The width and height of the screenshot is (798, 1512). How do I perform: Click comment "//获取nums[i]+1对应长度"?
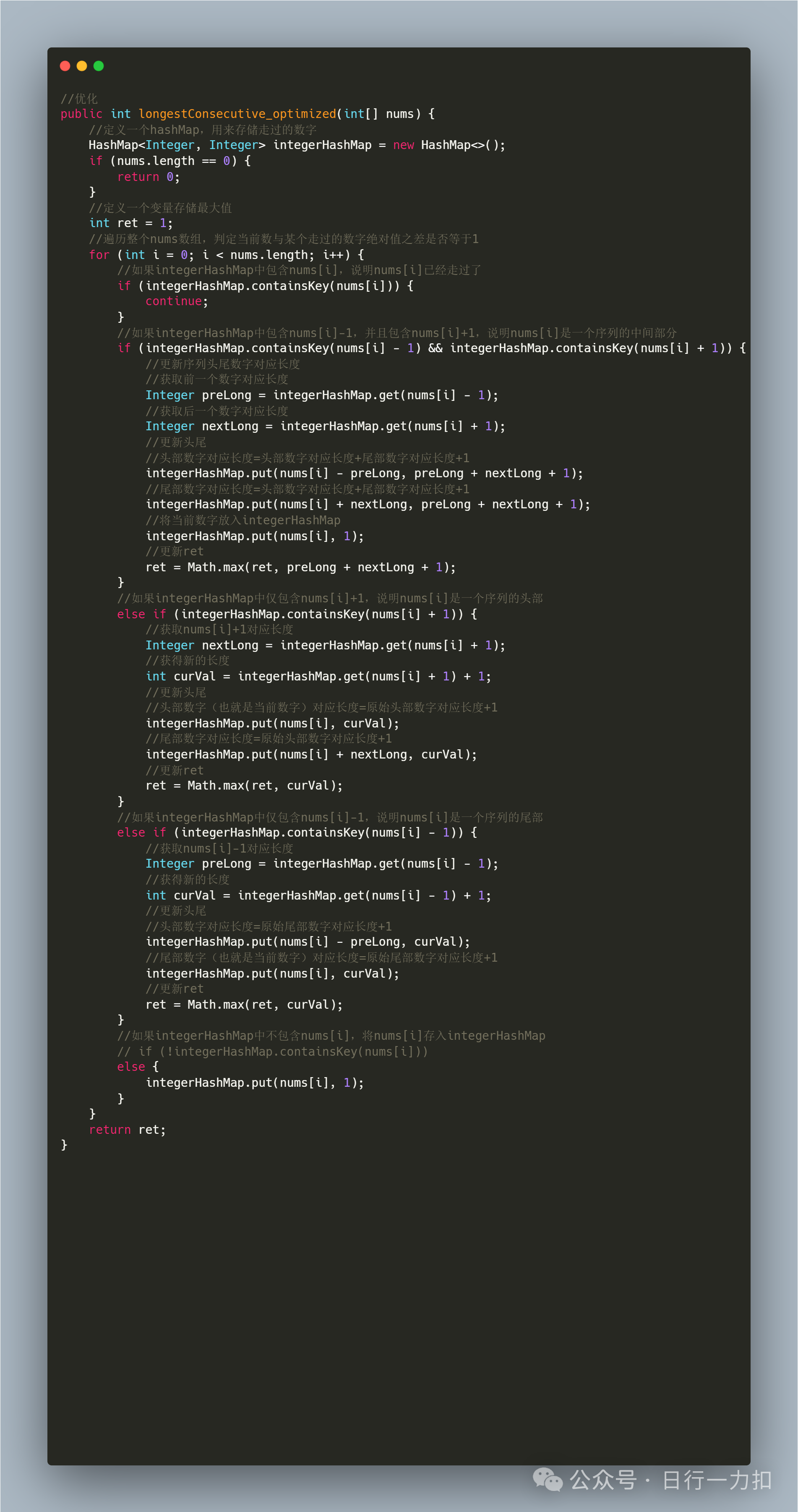(219, 629)
